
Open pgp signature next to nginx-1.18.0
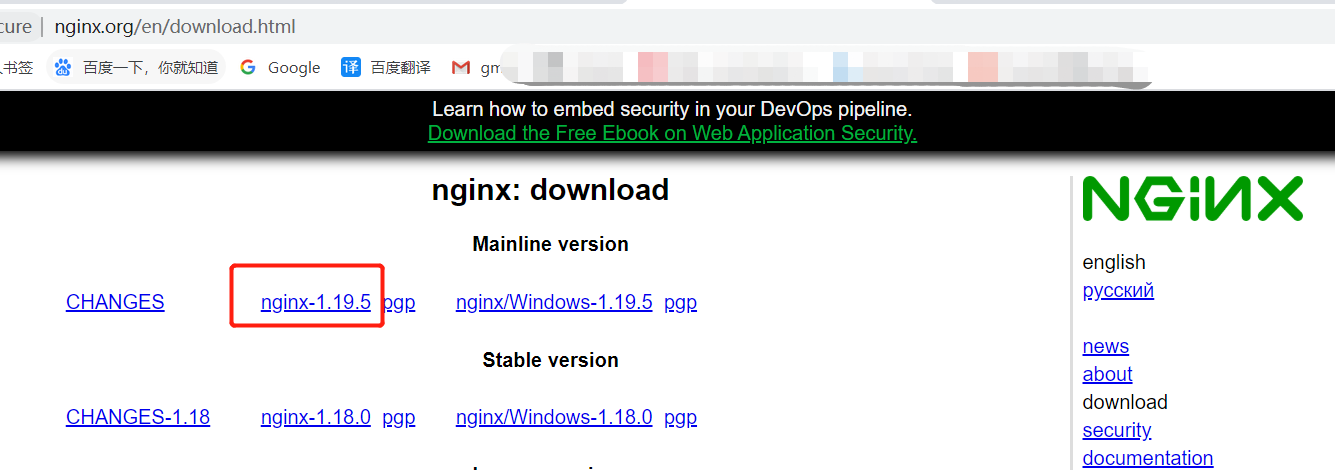(x=399, y=418)
